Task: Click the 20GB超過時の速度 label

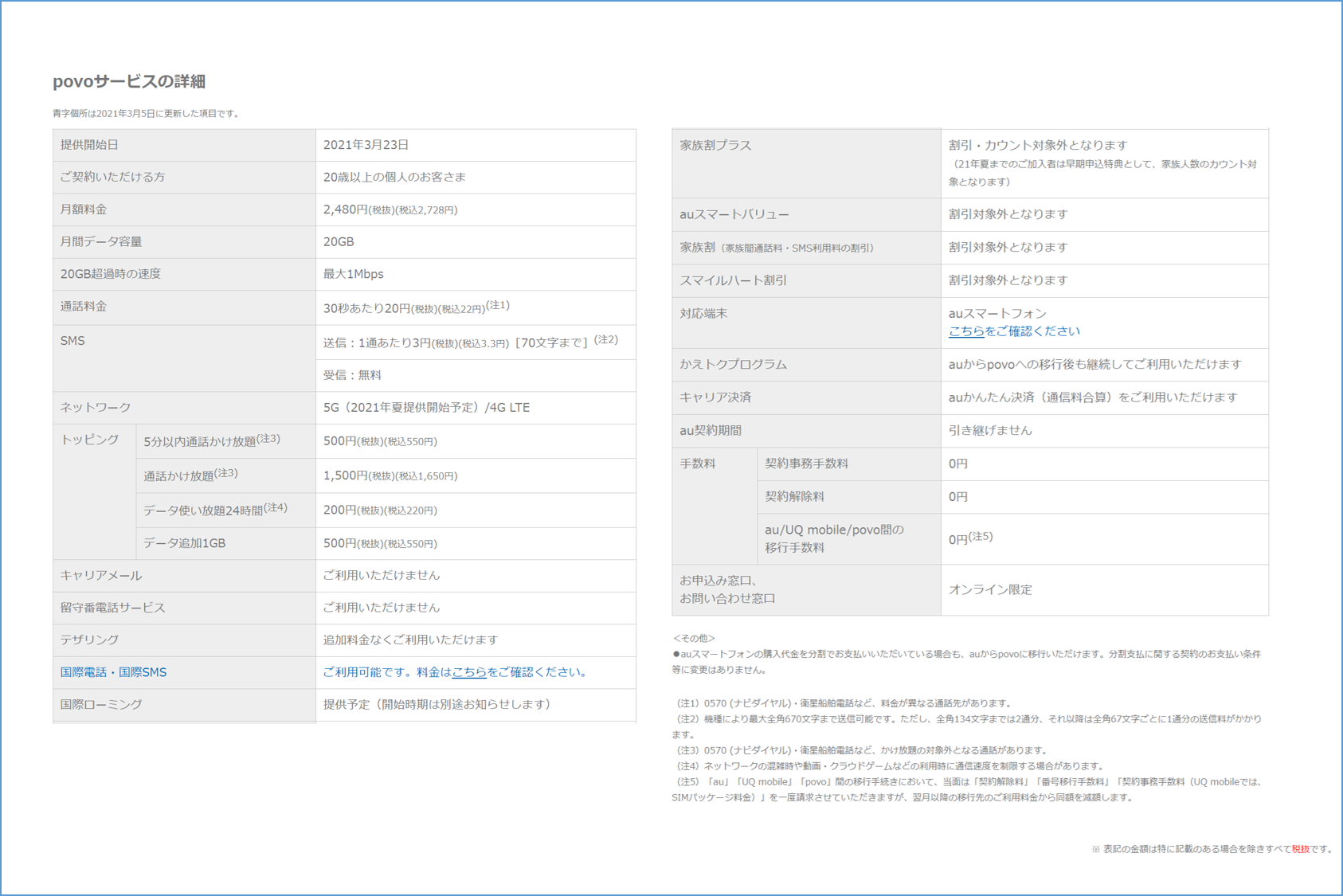Action: [x=111, y=274]
